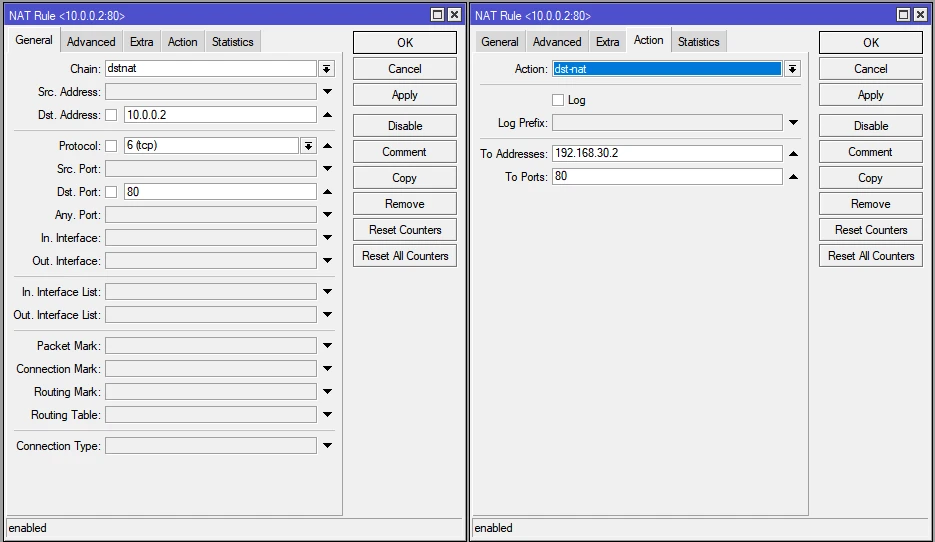The height and width of the screenshot is (542, 935).
Task: Disable the rule in right window
Action: tap(871, 126)
